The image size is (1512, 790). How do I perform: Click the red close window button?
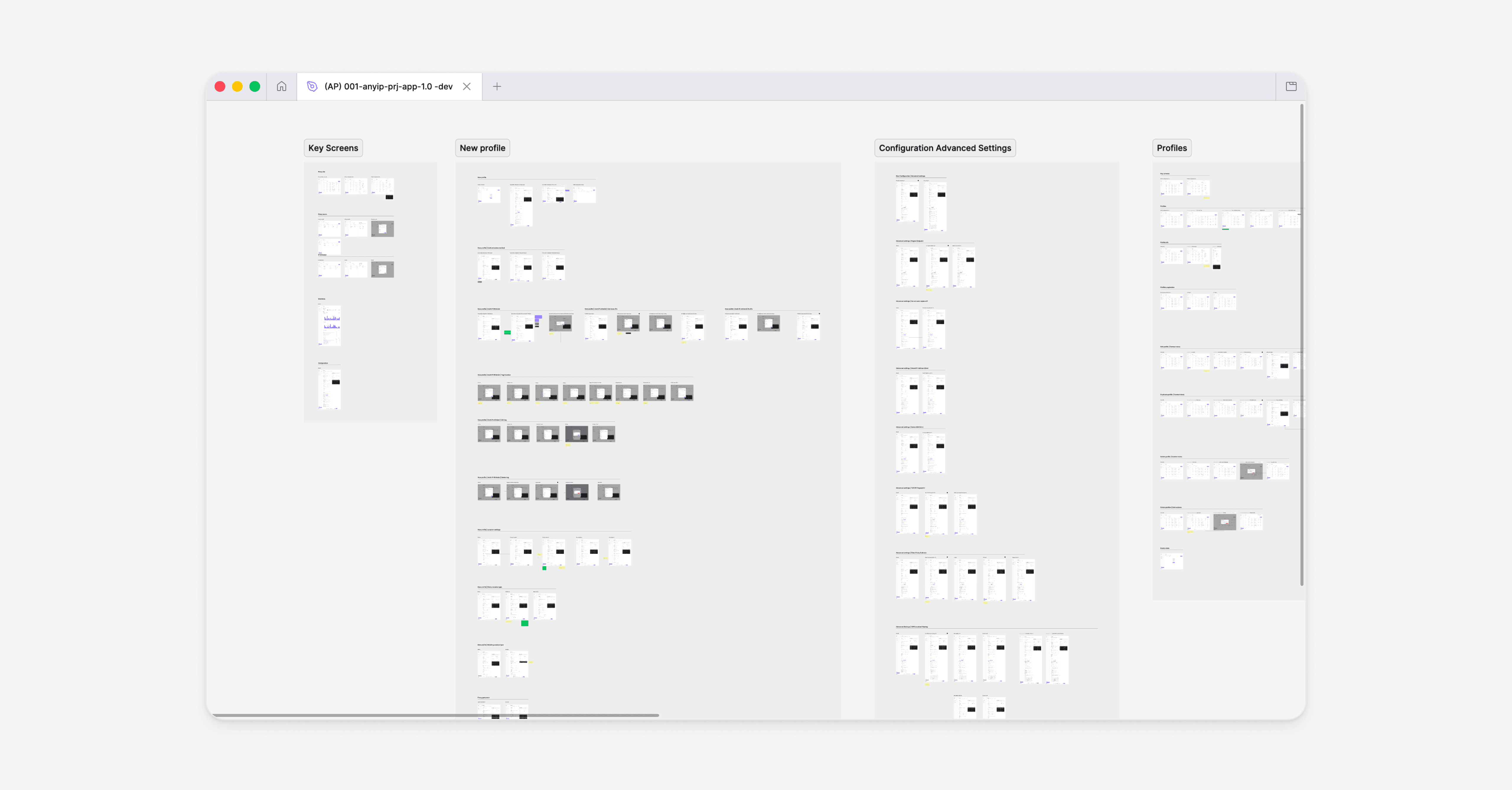coord(220,86)
